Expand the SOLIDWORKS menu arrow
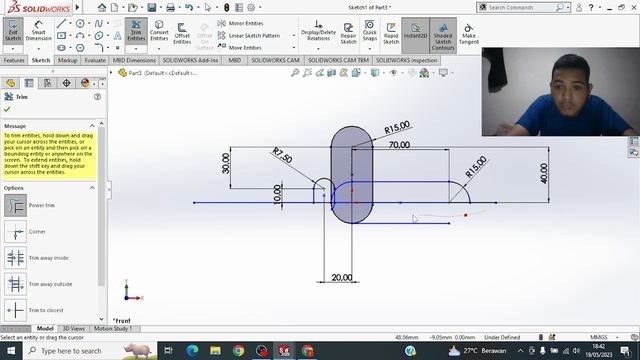This screenshot has height=360, width=640. click(x=78, y=7)
